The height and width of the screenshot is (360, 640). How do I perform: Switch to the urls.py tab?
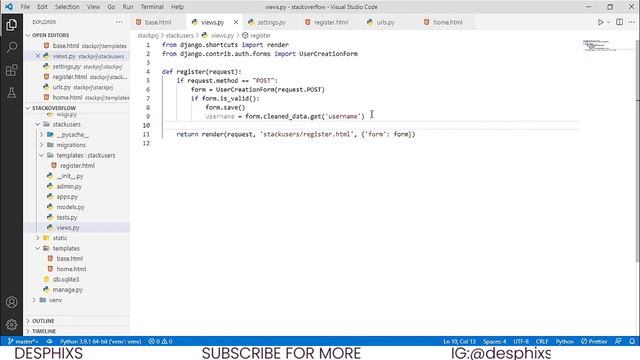point(385,22)
